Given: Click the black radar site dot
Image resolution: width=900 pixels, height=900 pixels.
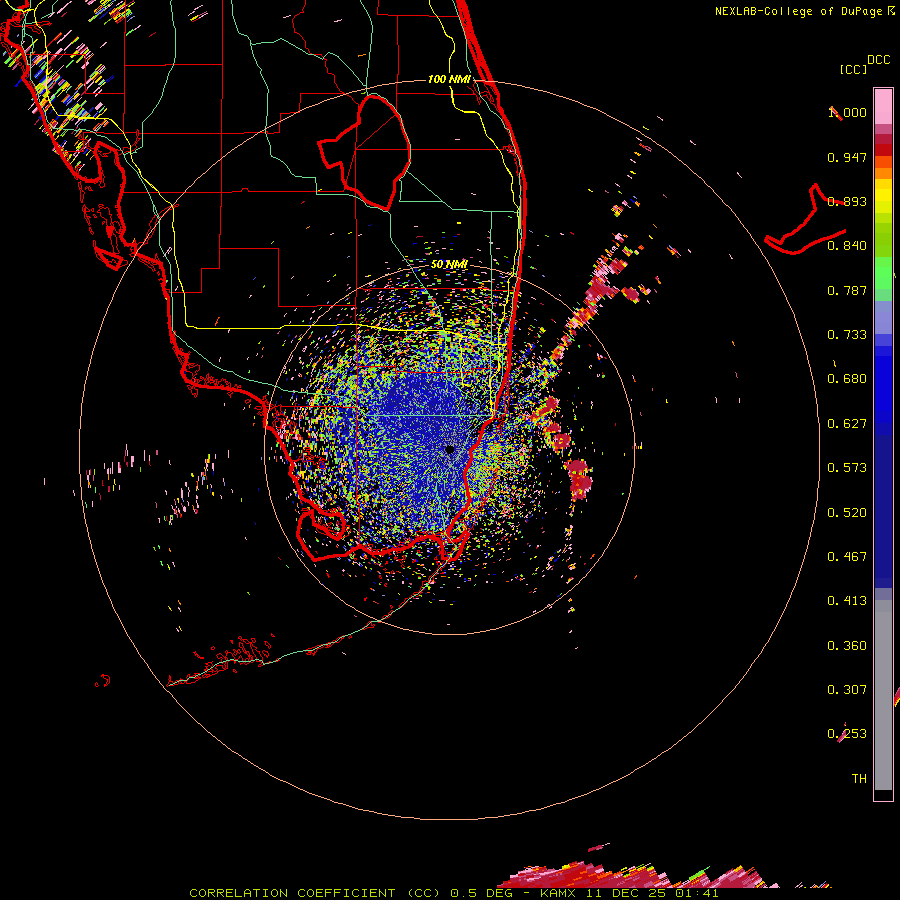Looking at the screenshot, I should pos(450,449).
